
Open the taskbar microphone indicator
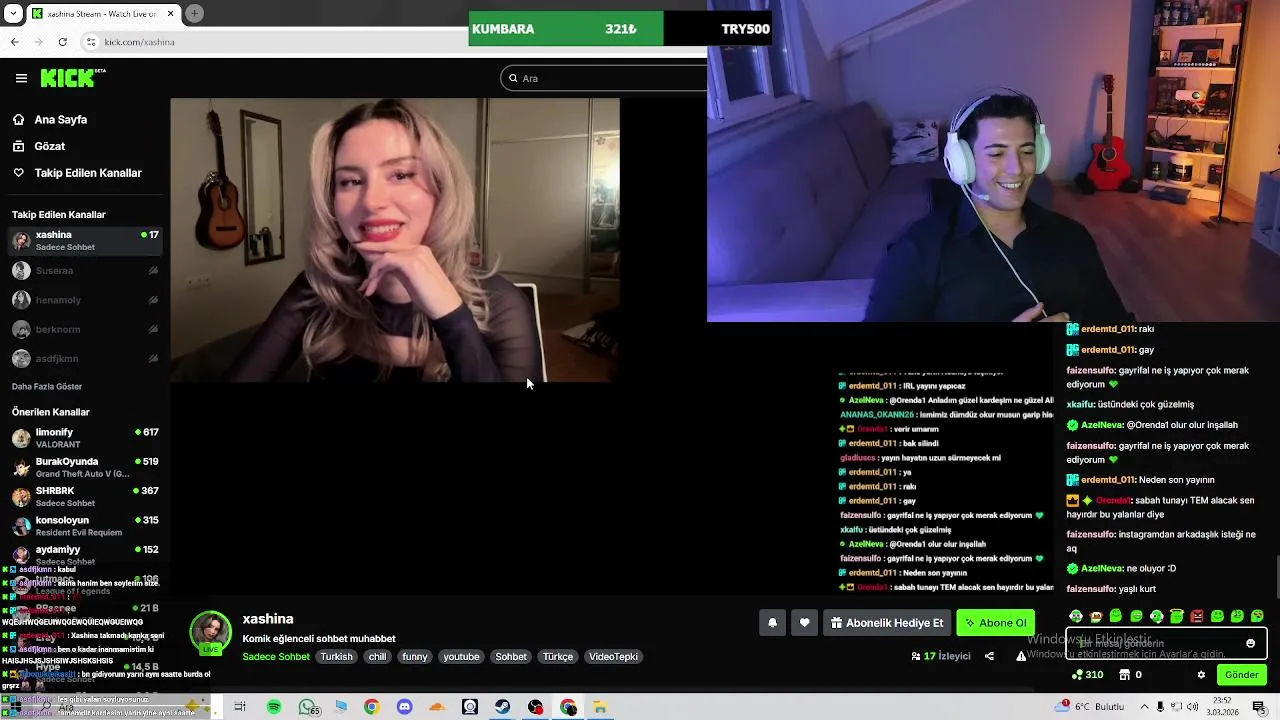1160,707
